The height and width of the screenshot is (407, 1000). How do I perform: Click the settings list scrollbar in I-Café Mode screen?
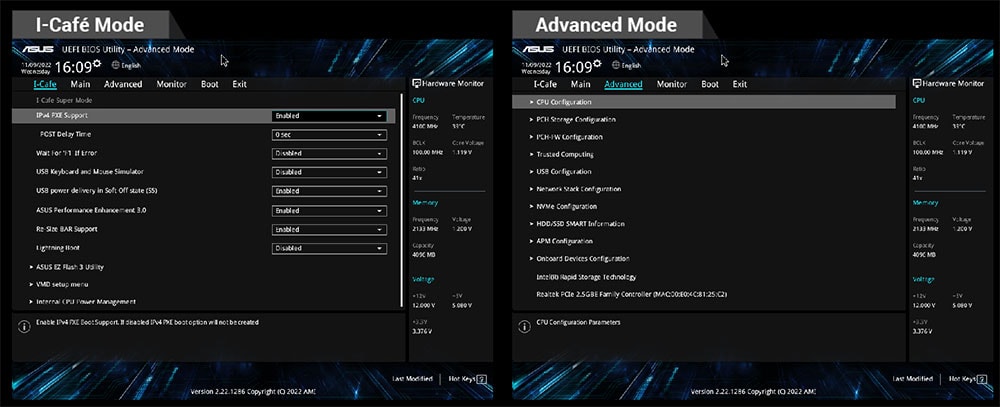401,200
